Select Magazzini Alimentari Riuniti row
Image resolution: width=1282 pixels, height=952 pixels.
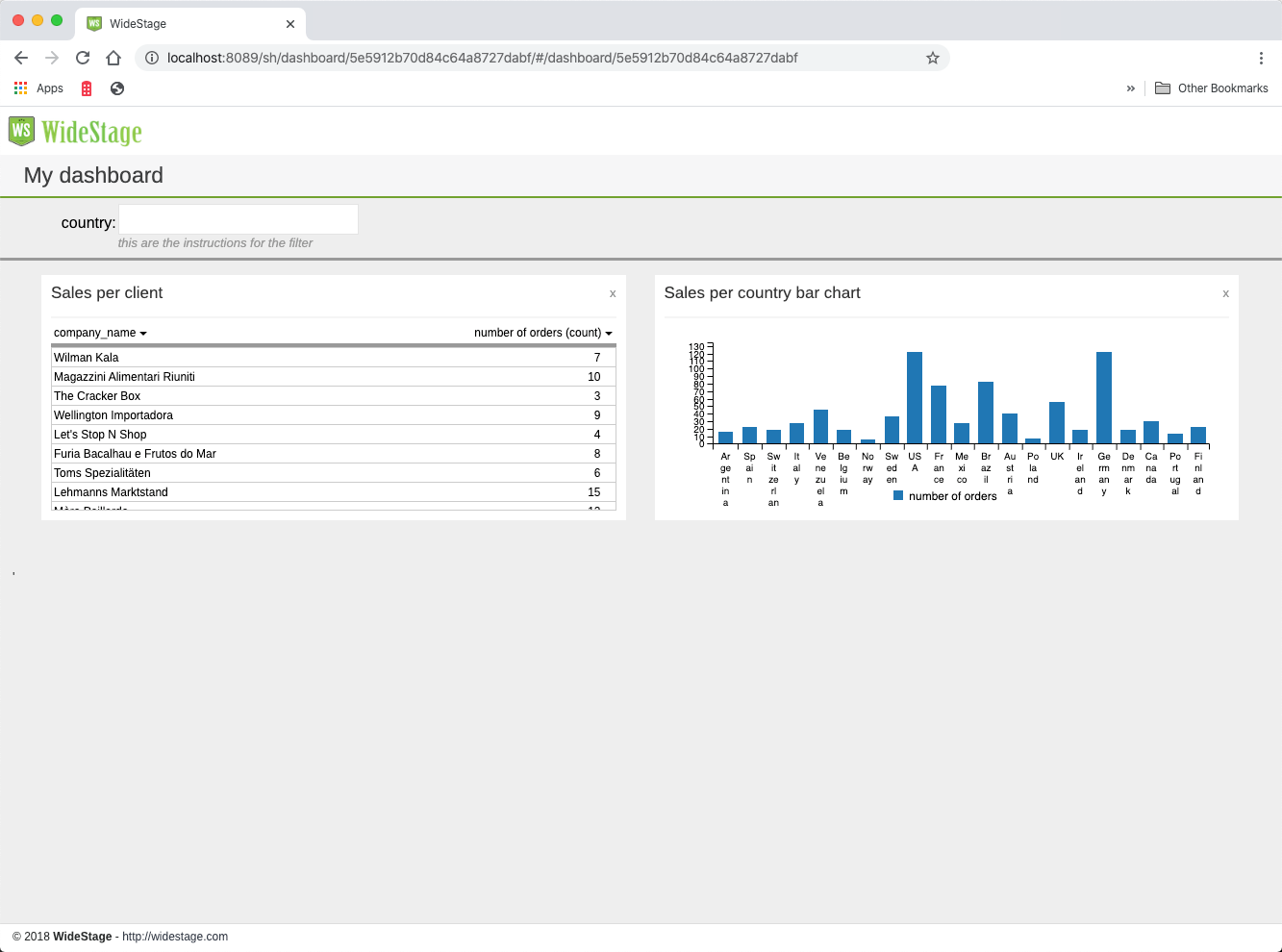[334, 376]
